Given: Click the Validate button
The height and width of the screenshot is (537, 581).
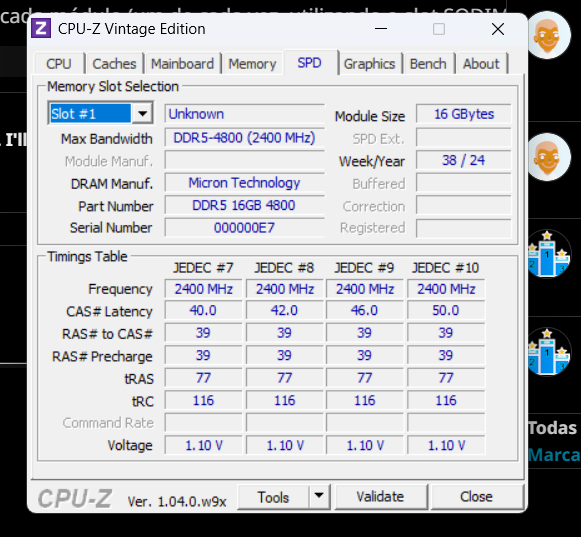Looking at the screenshot, I should [381, 497].
